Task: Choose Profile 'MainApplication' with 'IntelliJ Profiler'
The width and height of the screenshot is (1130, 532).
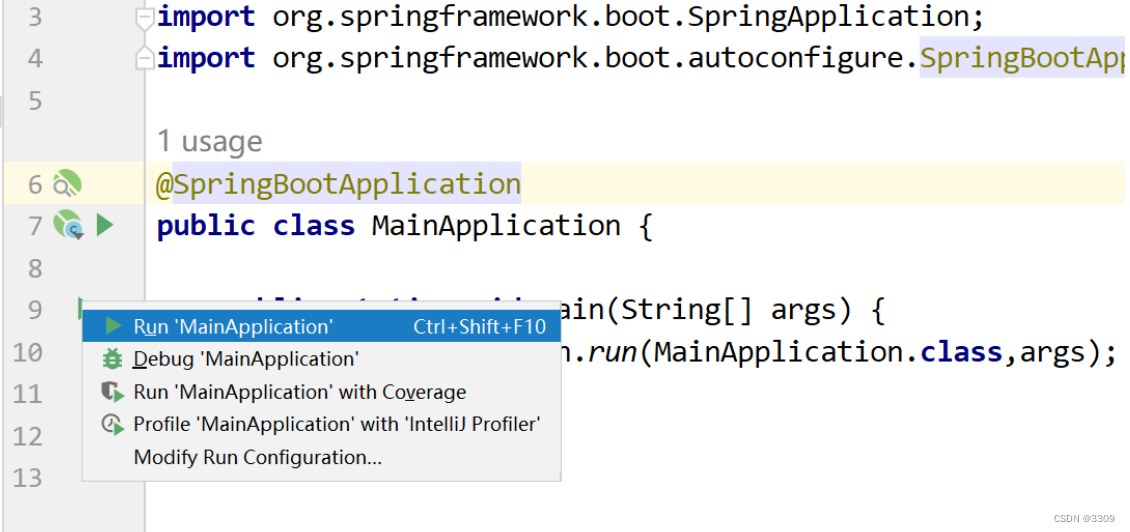Action: (x=321, y=425)
